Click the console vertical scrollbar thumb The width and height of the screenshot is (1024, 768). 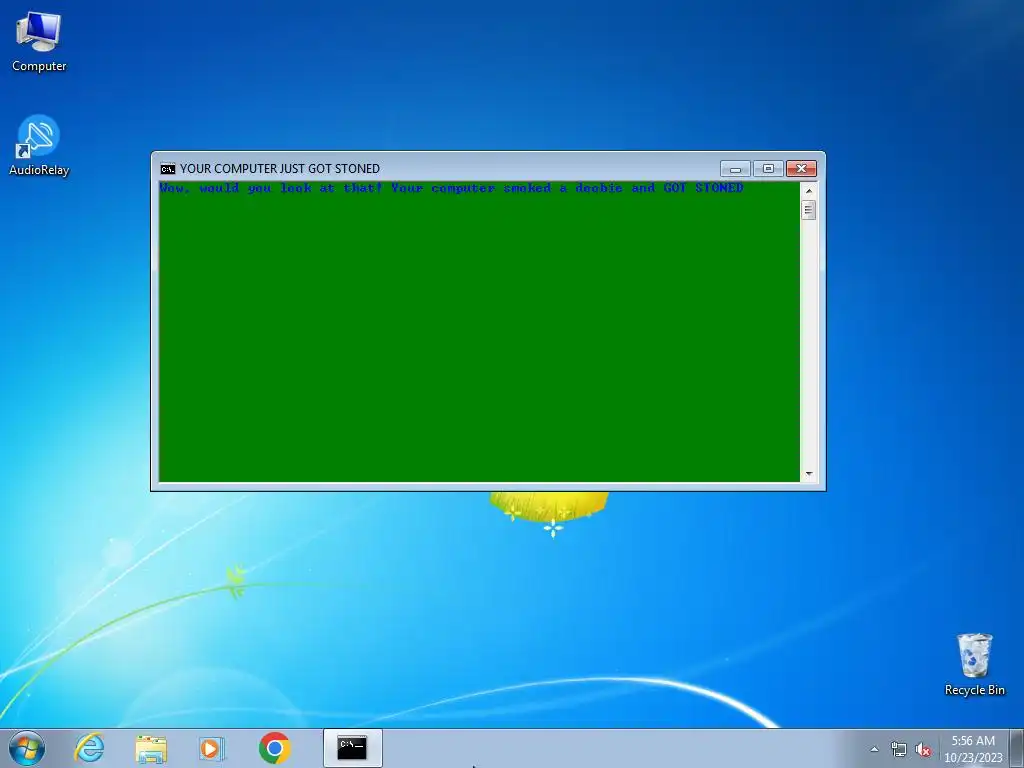pos(808,210)
